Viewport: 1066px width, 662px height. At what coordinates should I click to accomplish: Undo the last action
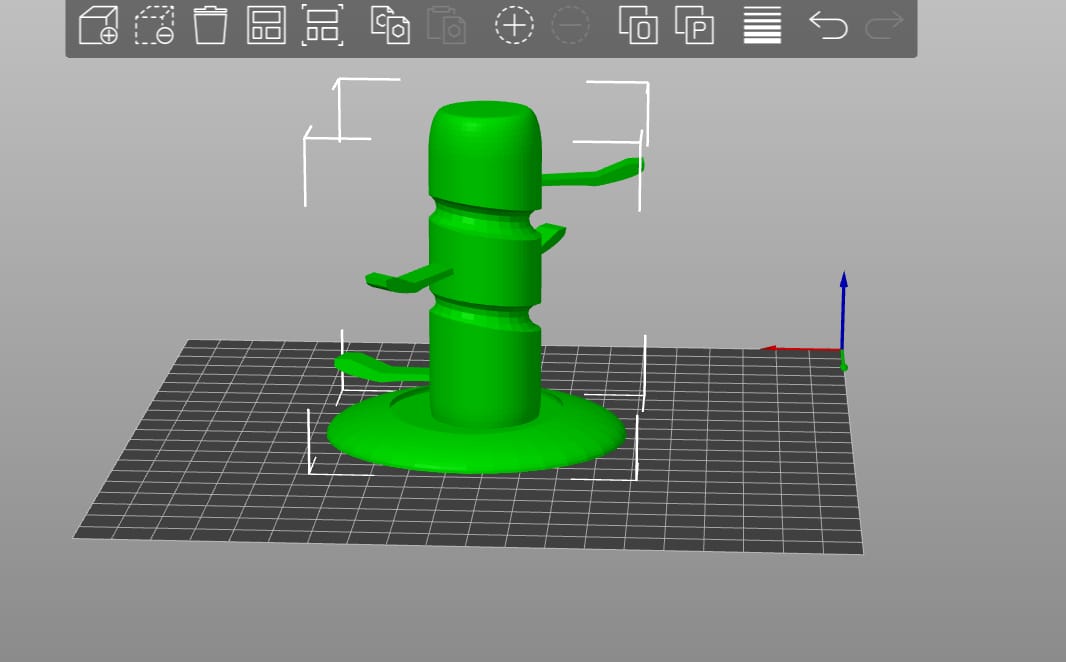(828, 25)
